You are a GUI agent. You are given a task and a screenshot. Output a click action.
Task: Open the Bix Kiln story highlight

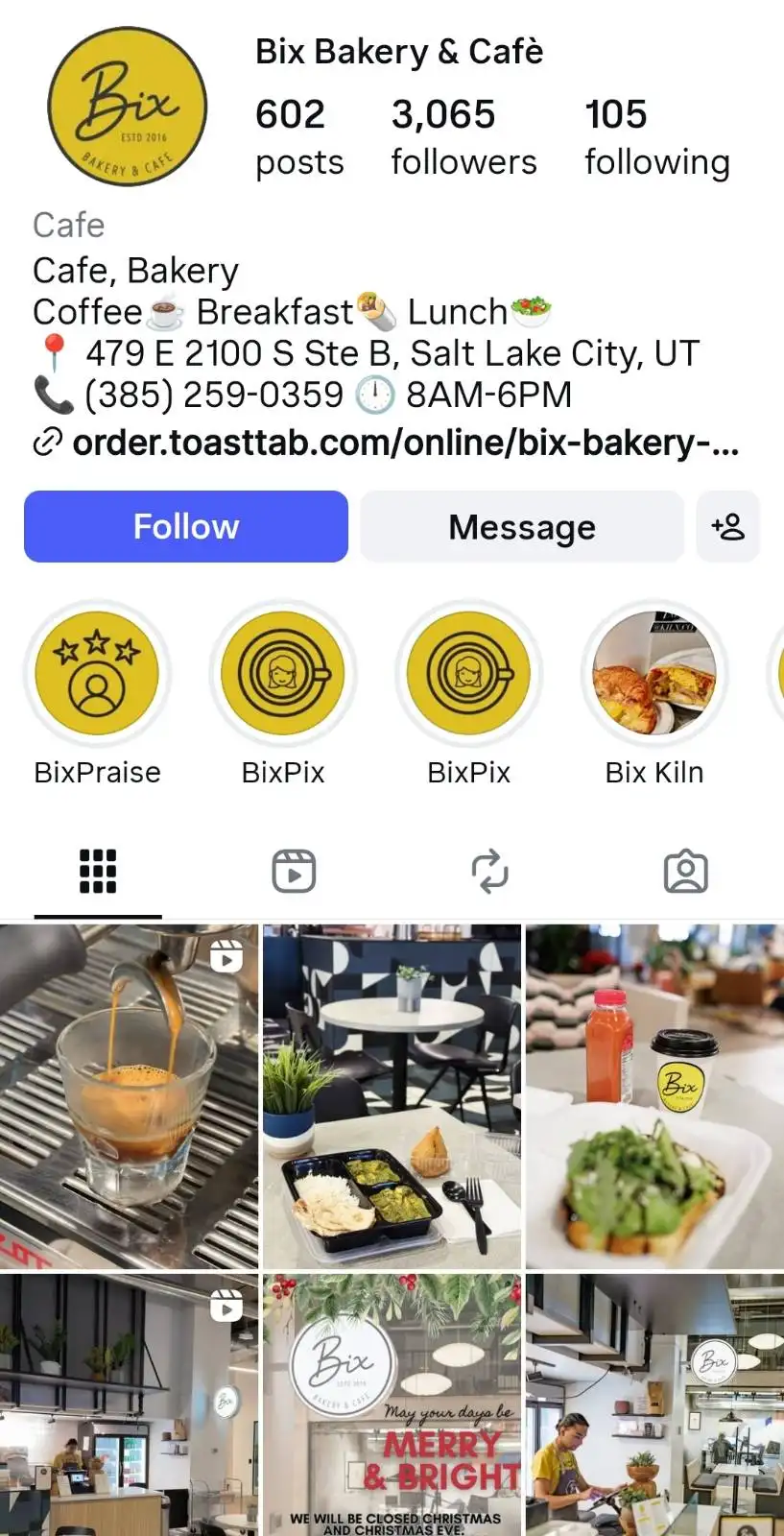coord(654,673)
